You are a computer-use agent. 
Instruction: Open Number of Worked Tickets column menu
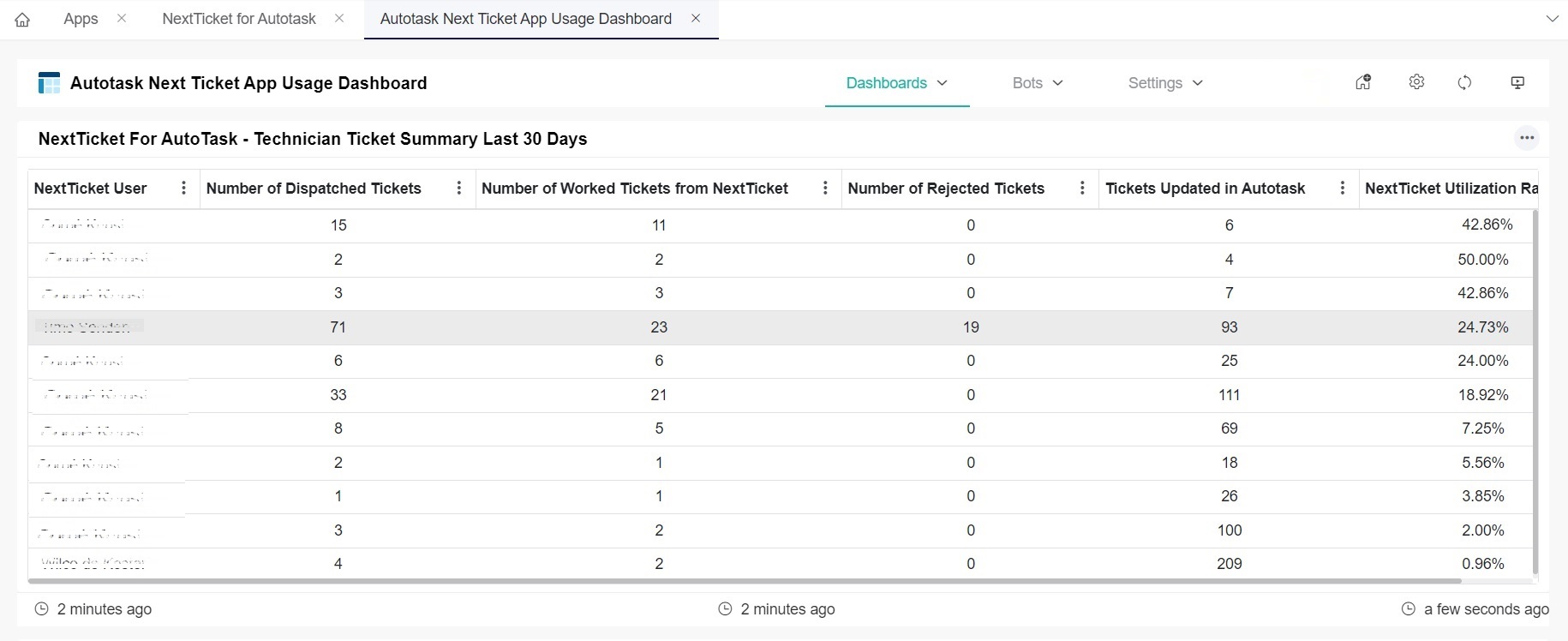(825, 188)
